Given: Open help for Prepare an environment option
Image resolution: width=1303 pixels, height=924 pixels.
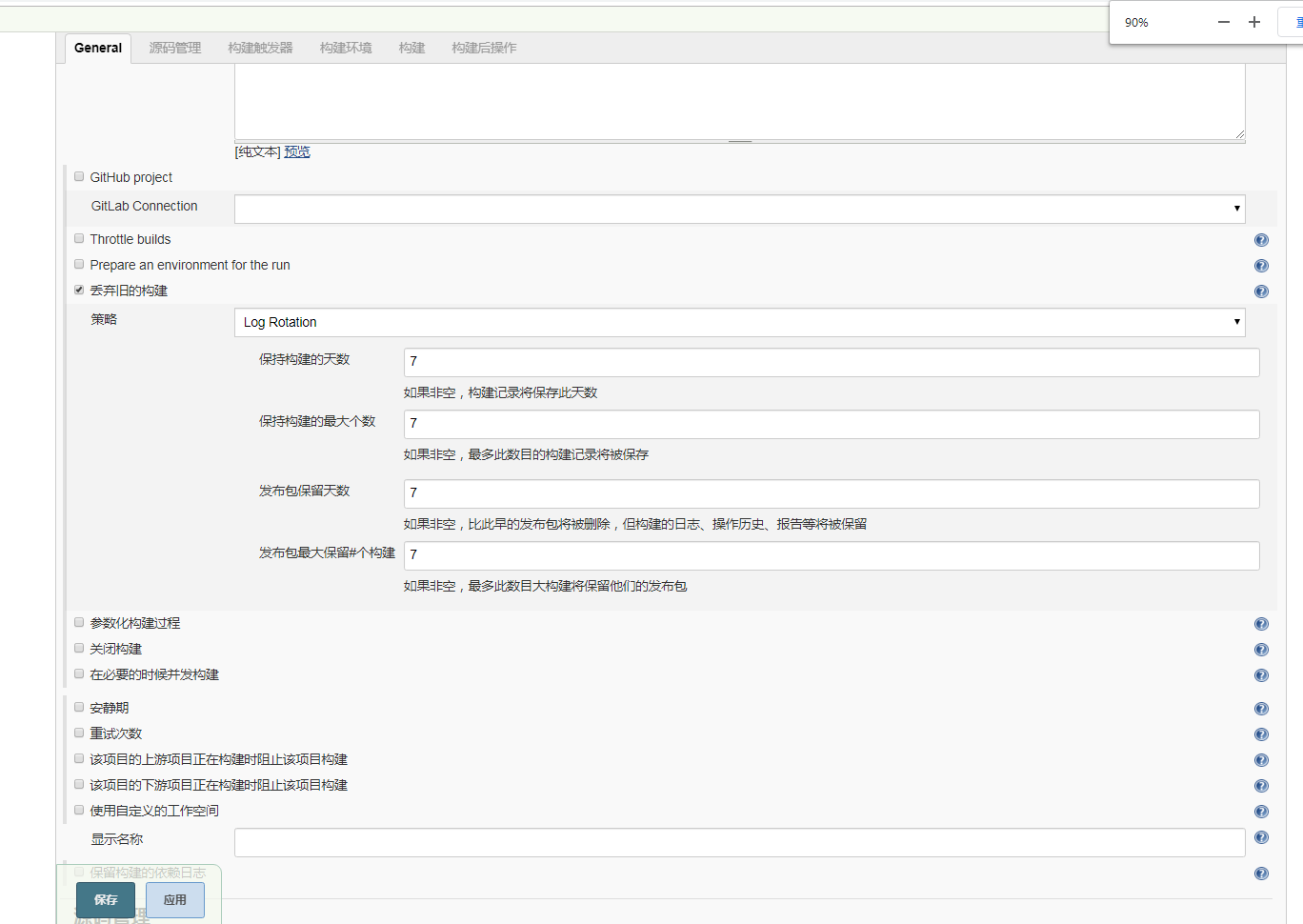Looking at the screenshot, I should [1261, 266].
